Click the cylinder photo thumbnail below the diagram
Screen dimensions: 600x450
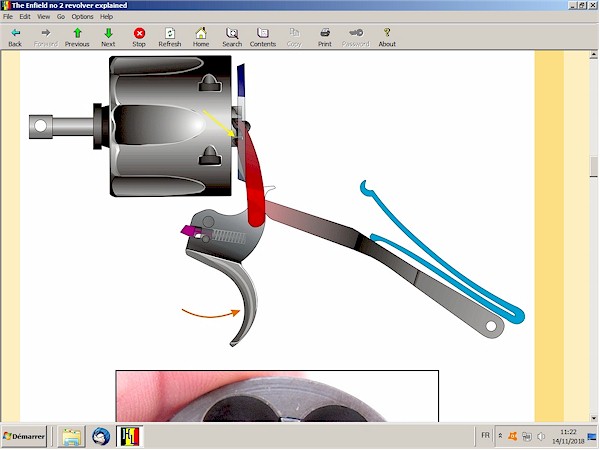pyautogui.click(x=277, y=396)
